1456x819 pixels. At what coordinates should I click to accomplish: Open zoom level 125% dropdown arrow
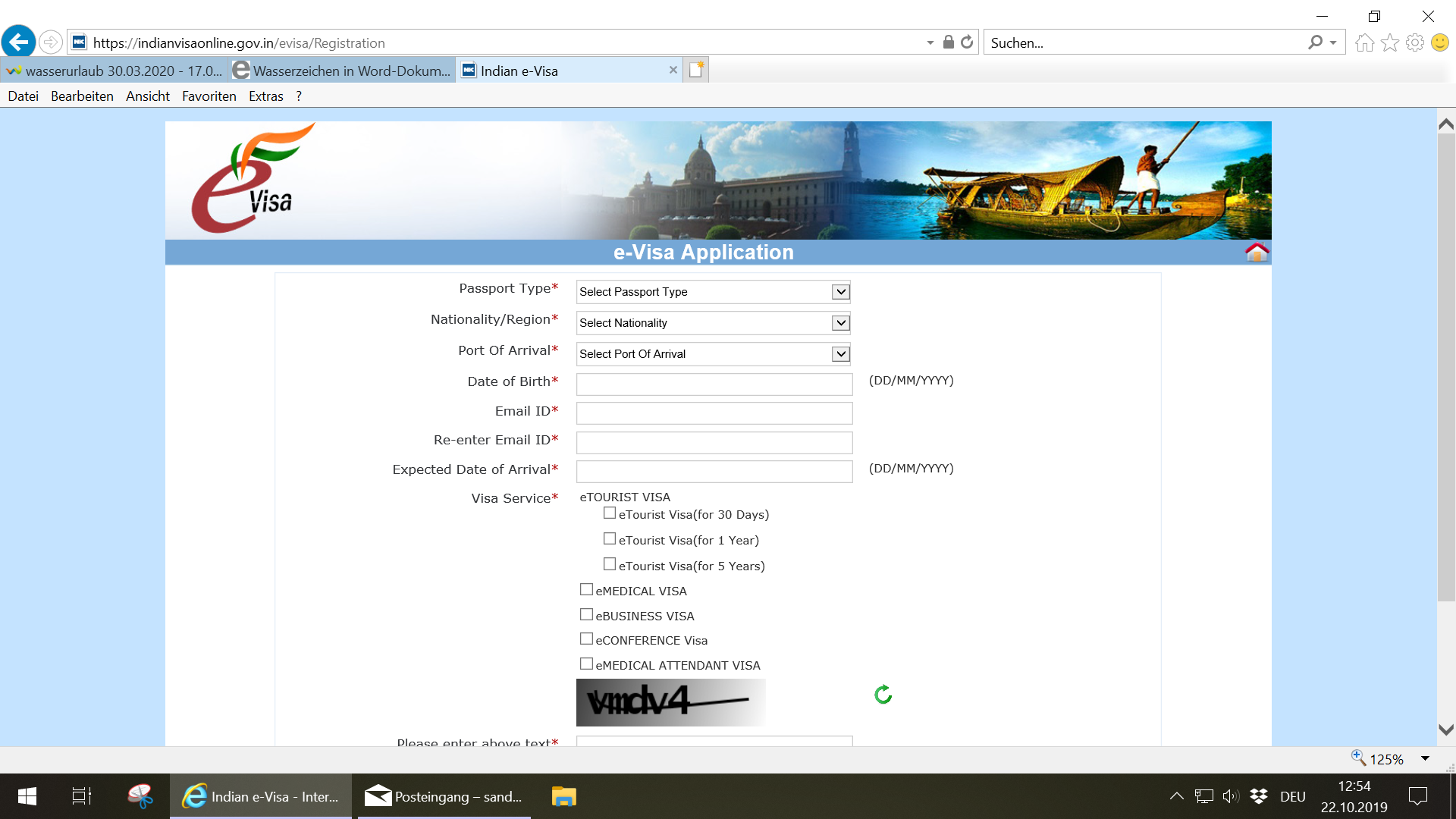1425,759
